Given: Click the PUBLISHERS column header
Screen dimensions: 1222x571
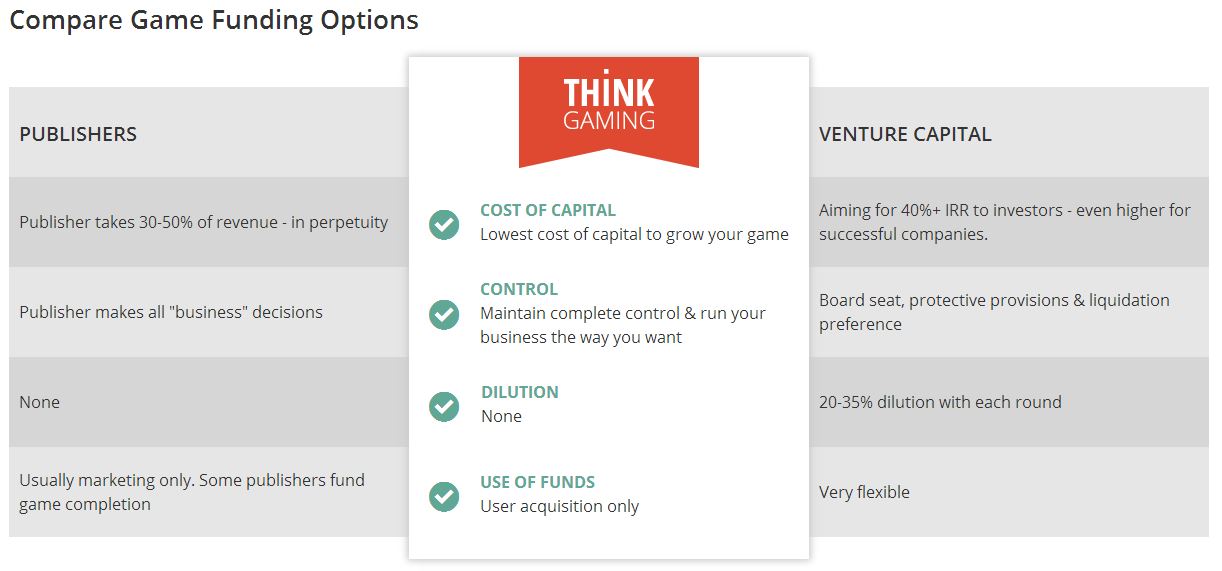Looking at the screenshot, I should 78,134.
